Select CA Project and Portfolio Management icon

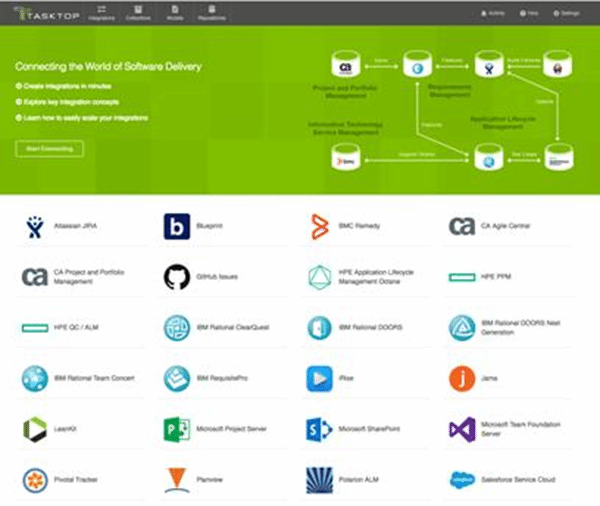(x=35, y=277)
